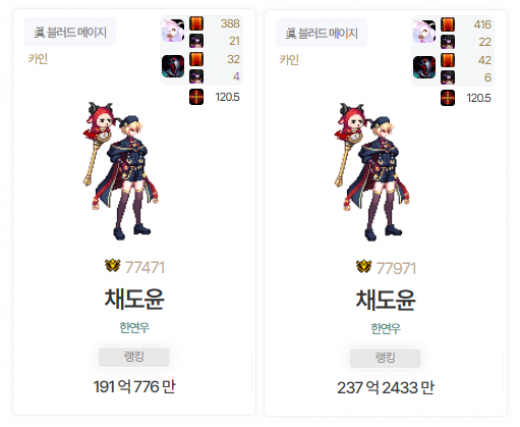The image size is (520, 427).
Task: Open the 한연우 adventure link on right card
Action: [386, 328]
